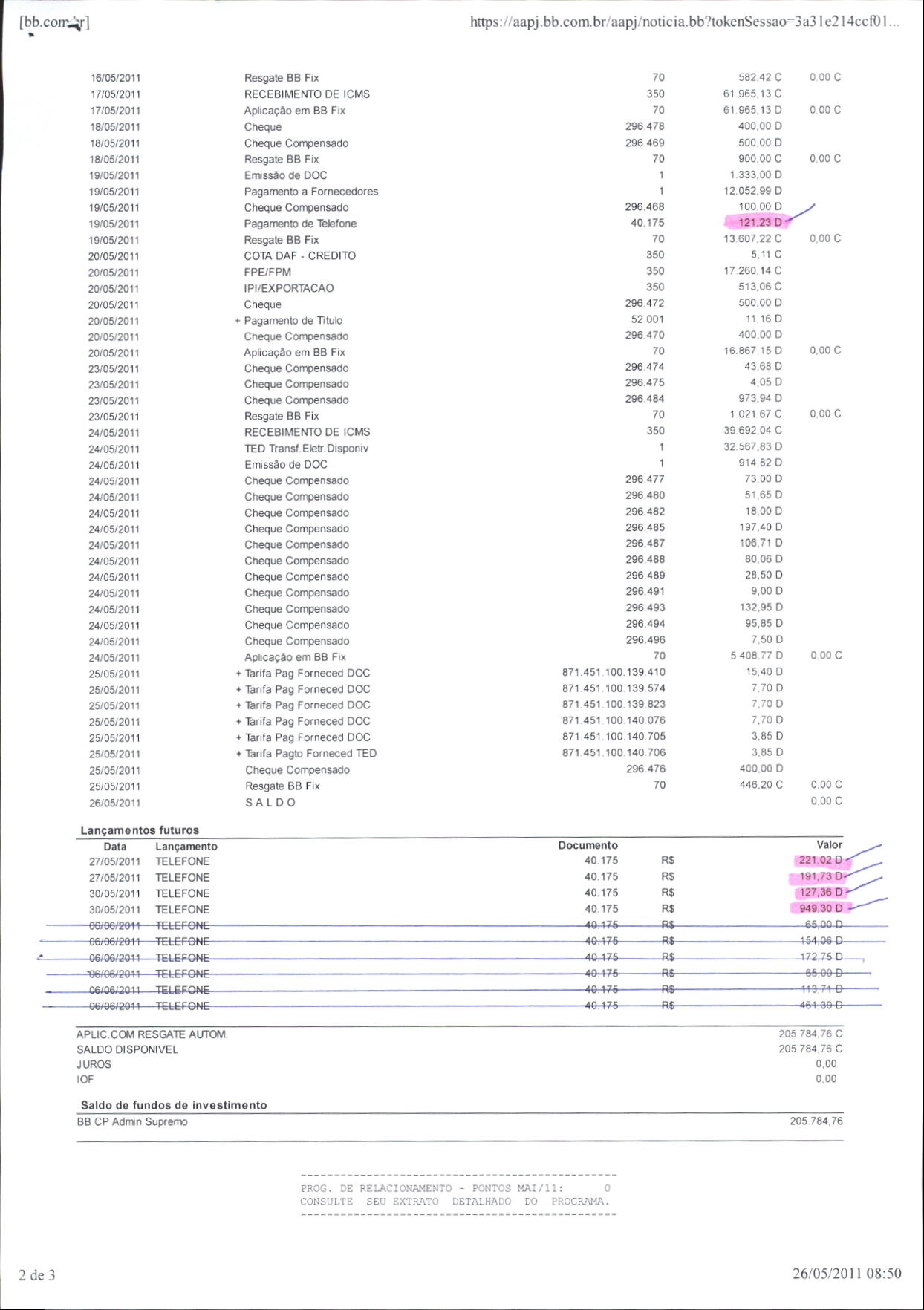Screen dimensions: 924x1310
Task: Click the page indicator 2 de 3
Action: (37, 1275)
